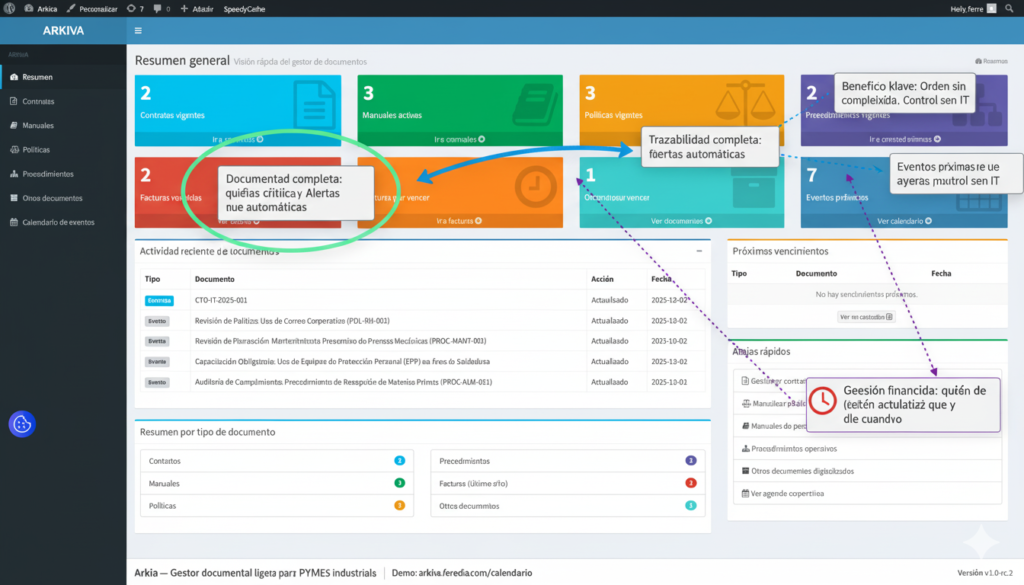The image size is (1024, 585).
Task: Click the sitemap icon beside Procedimientos operativos
Action: (745, 449)
